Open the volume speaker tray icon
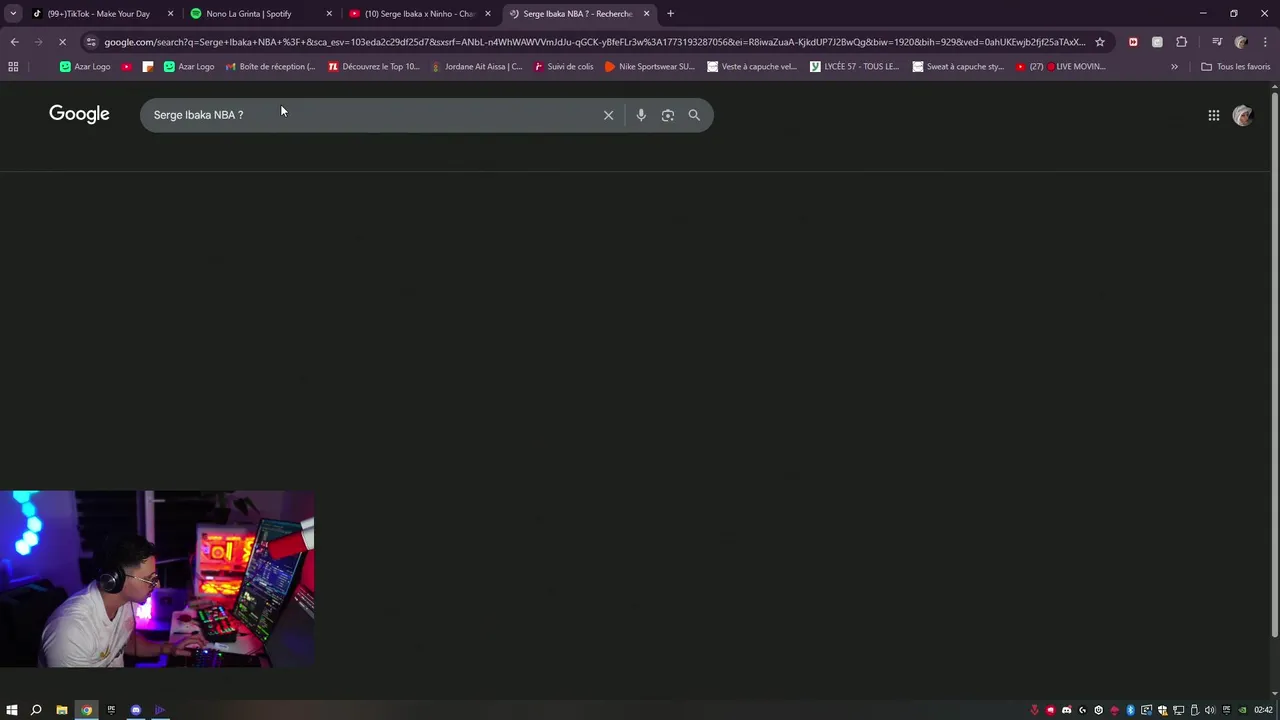Screen dimensions: 1280x720 click(x=1210, y=710)
